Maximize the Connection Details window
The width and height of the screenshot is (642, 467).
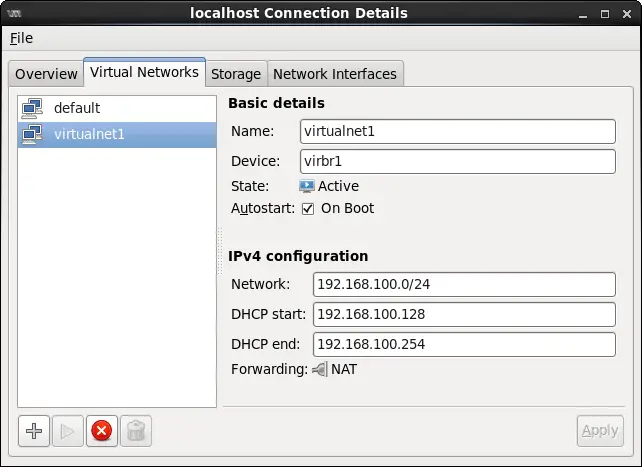[x=605, y=14]
